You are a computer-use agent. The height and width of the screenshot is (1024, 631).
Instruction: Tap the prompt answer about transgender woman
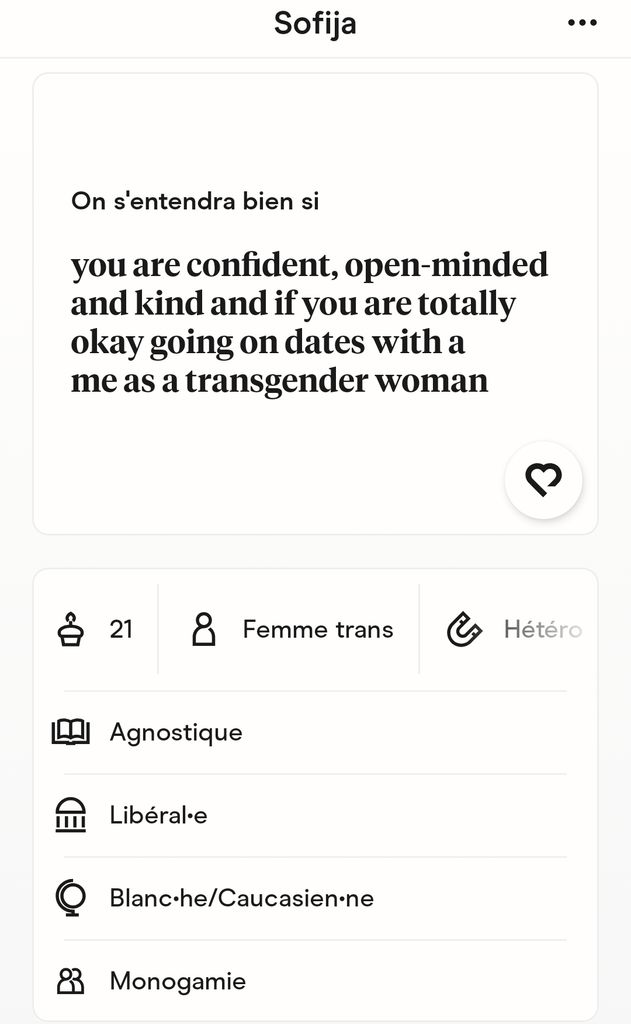tap(309, 323)
